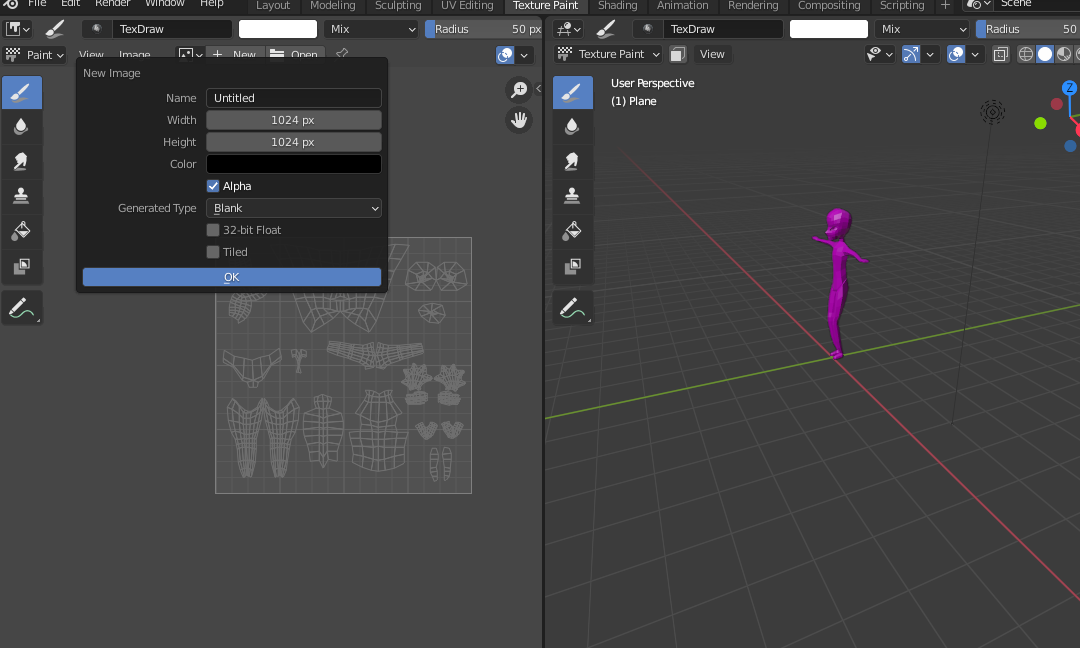Select material preview shading mode
Screen dimensions: 1080x648
pyautogui.click(x=1063, y=54)
